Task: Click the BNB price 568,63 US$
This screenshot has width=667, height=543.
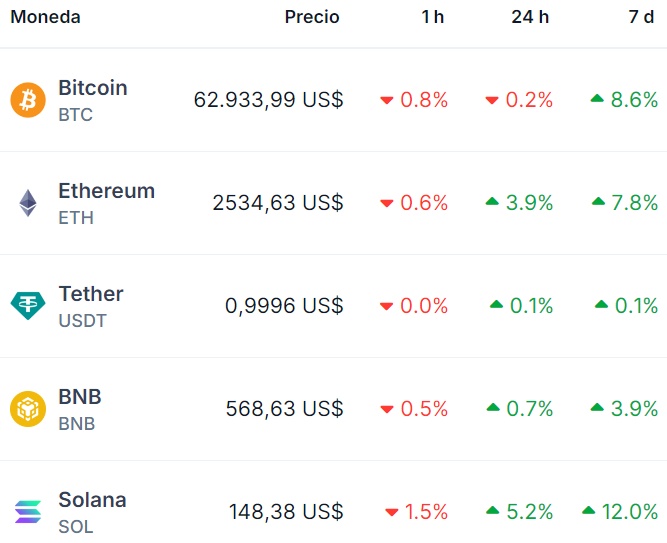Action: click(284, 409)
